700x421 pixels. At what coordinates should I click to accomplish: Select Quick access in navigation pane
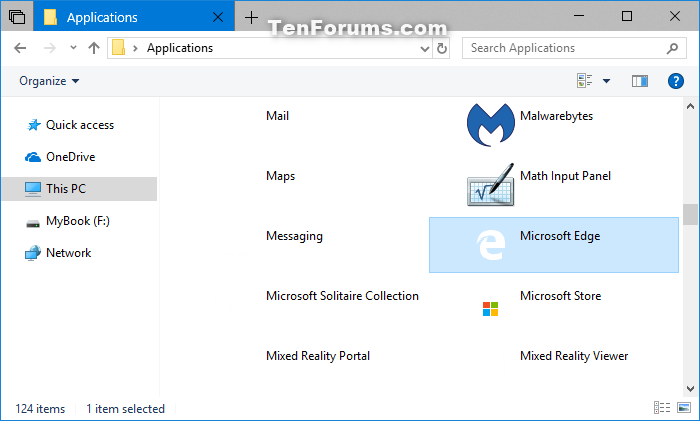tap(79, 125)
